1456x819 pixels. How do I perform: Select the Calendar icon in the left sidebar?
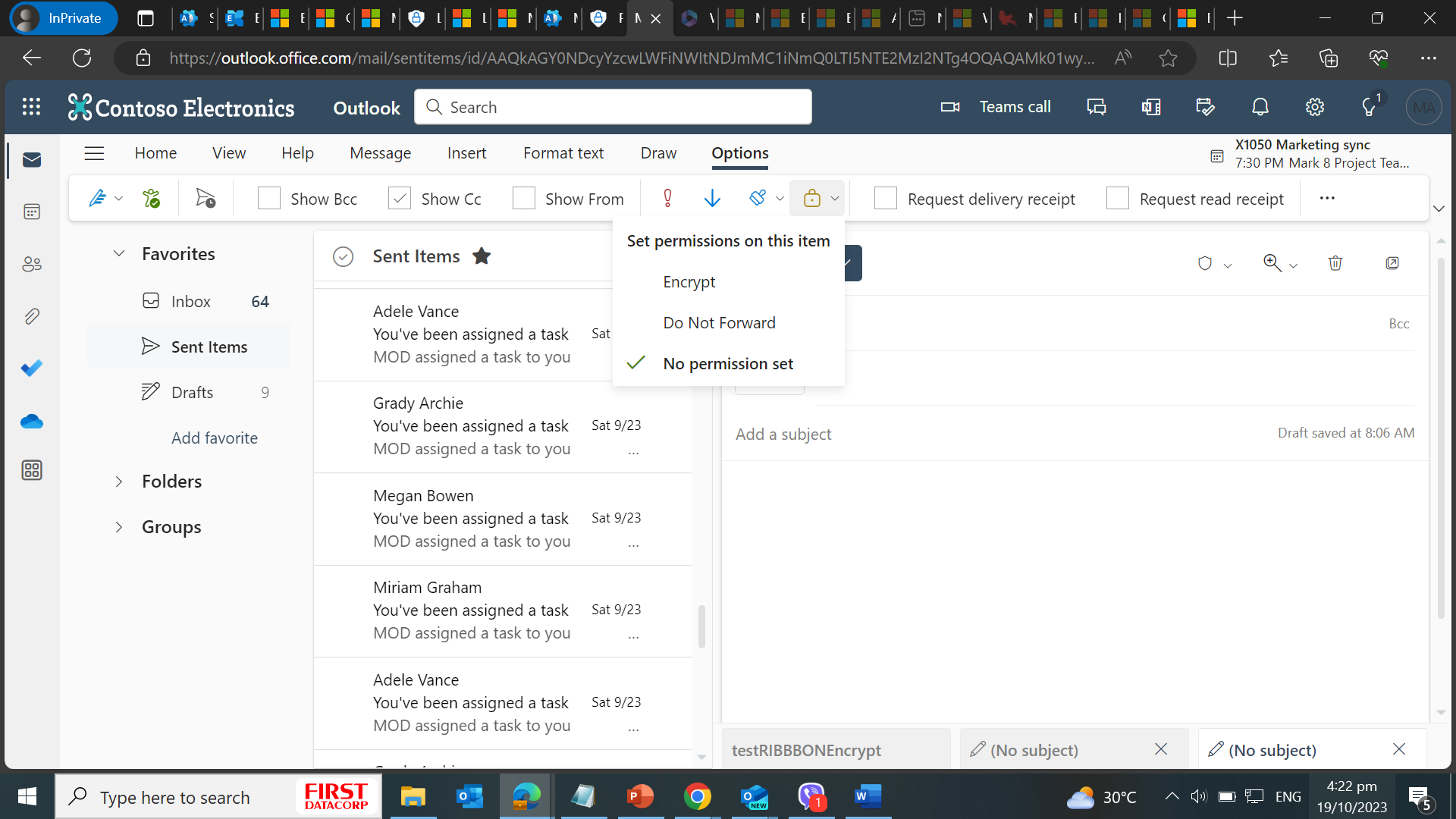click(x=32, y=212)
